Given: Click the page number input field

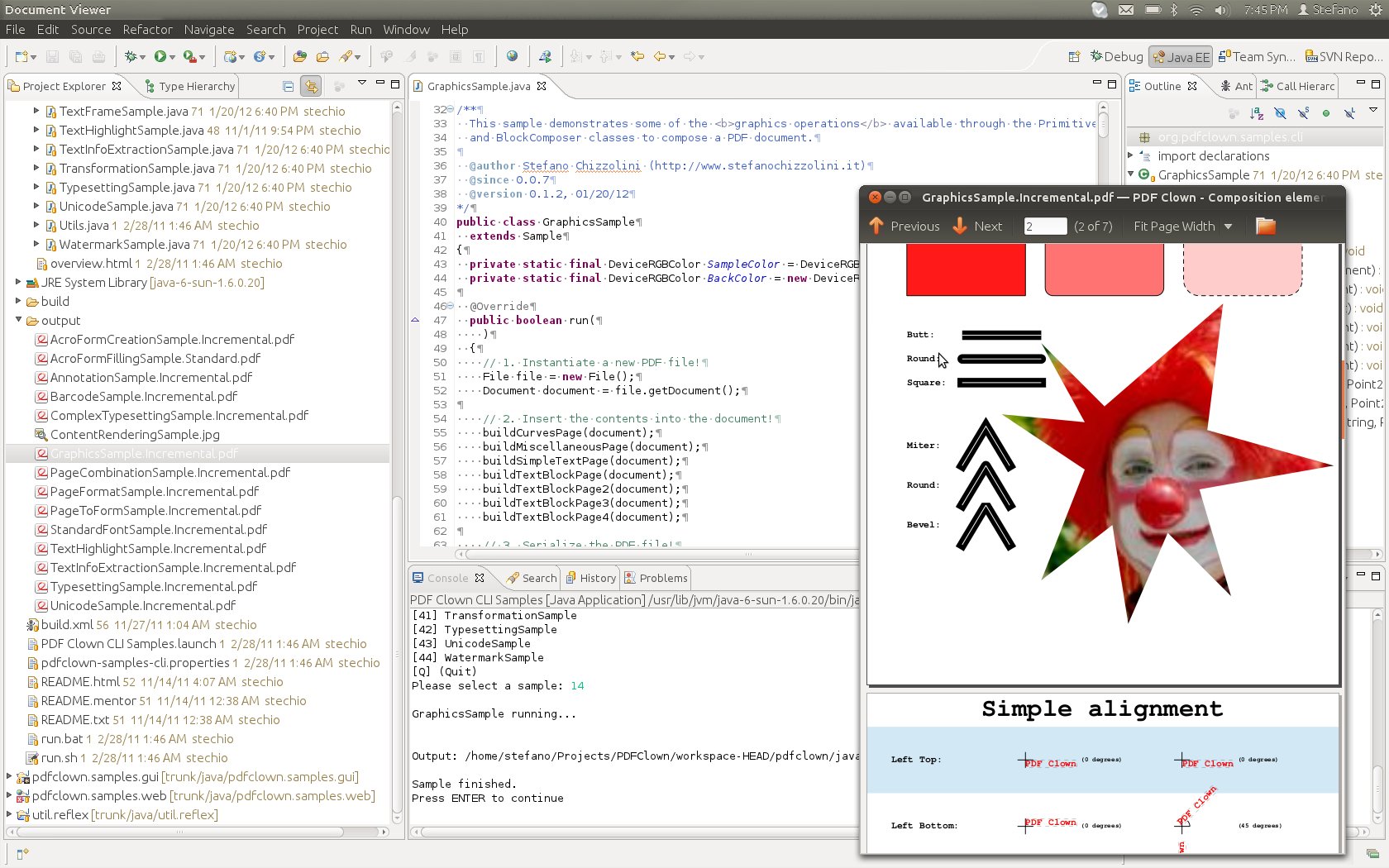Looking at the screenshot, I should tap(1044, 227).
